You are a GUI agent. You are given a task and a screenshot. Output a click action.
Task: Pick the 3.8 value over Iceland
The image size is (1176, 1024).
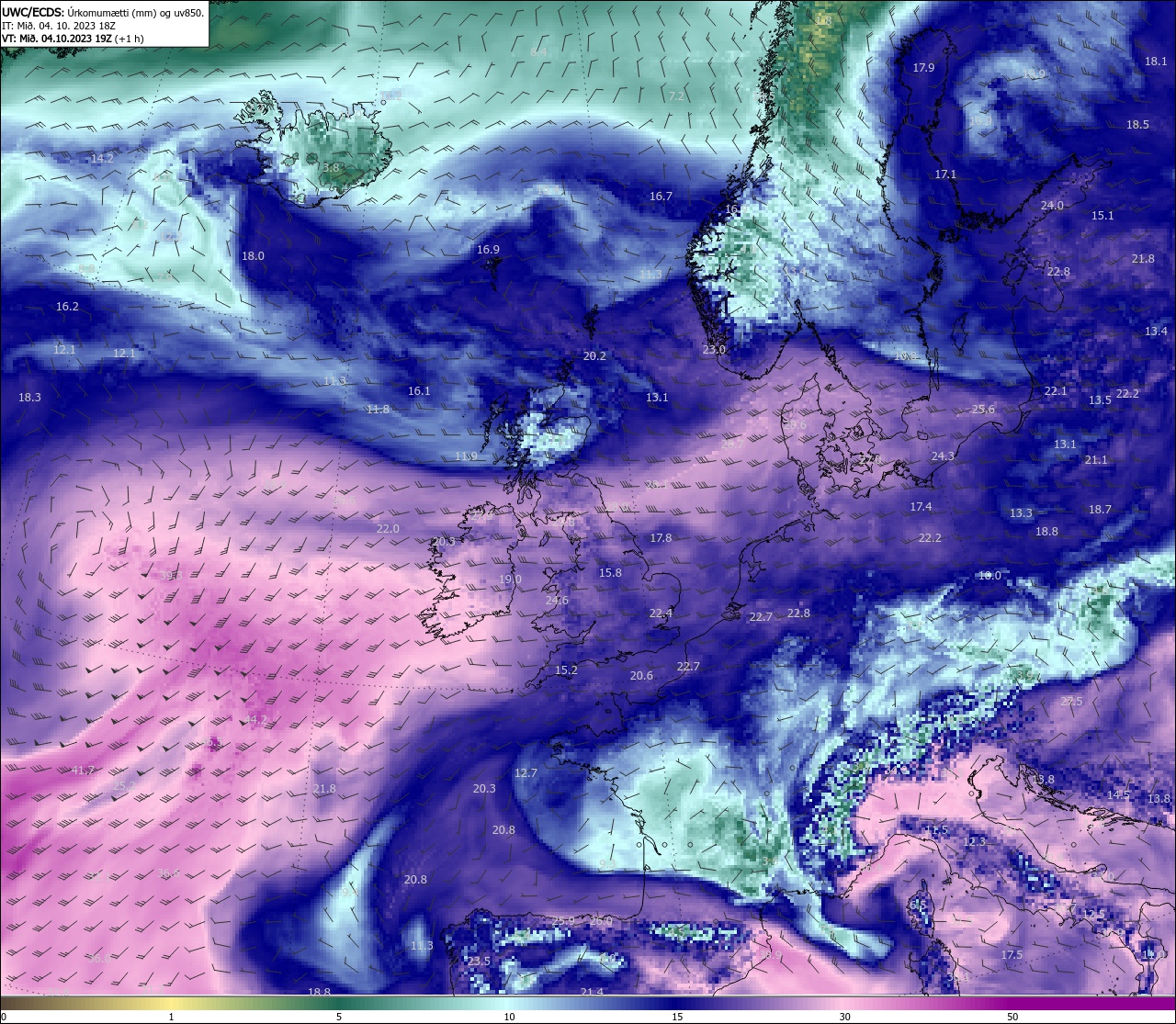pyautogui.click(x=332, y=168)
